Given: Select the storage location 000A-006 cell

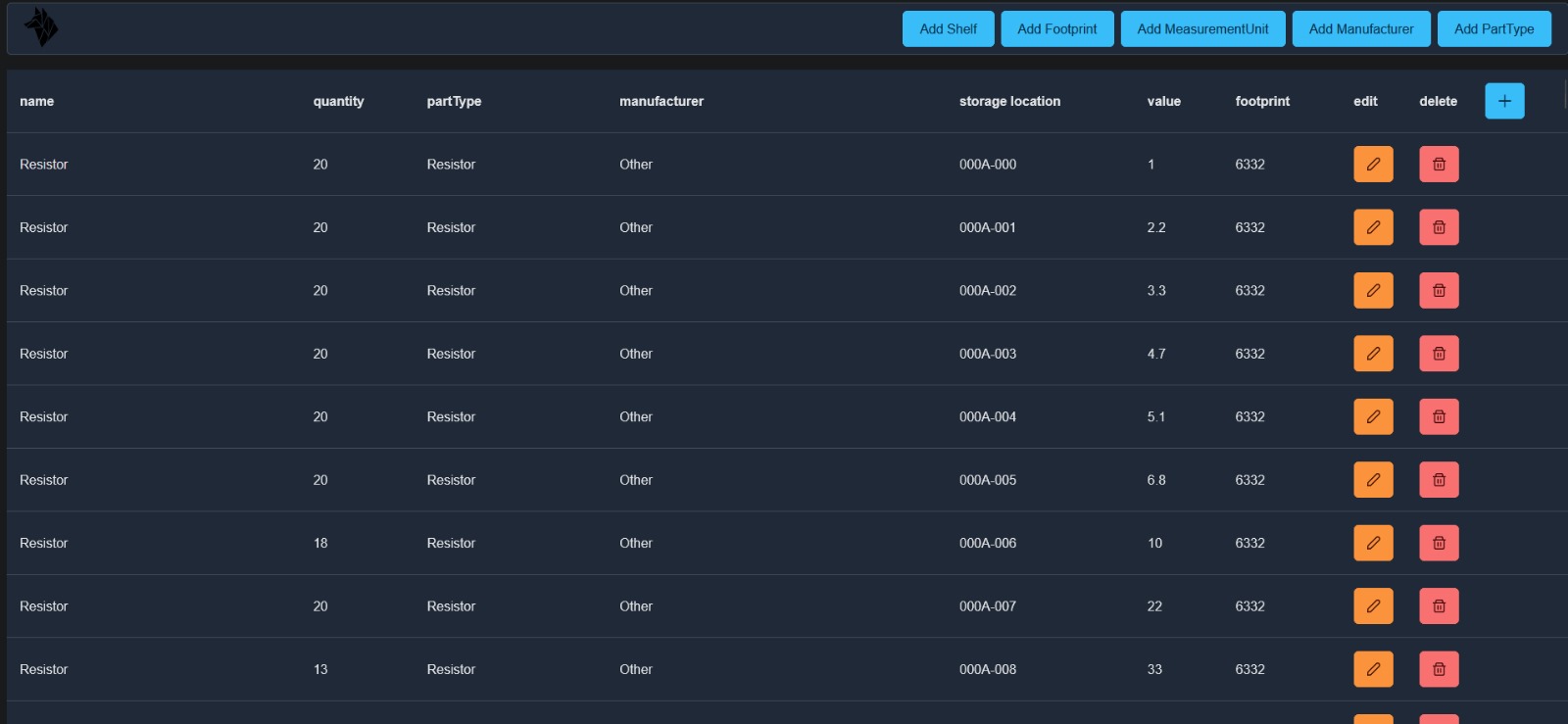Looking at the screenshot, I should pos(987,544).
